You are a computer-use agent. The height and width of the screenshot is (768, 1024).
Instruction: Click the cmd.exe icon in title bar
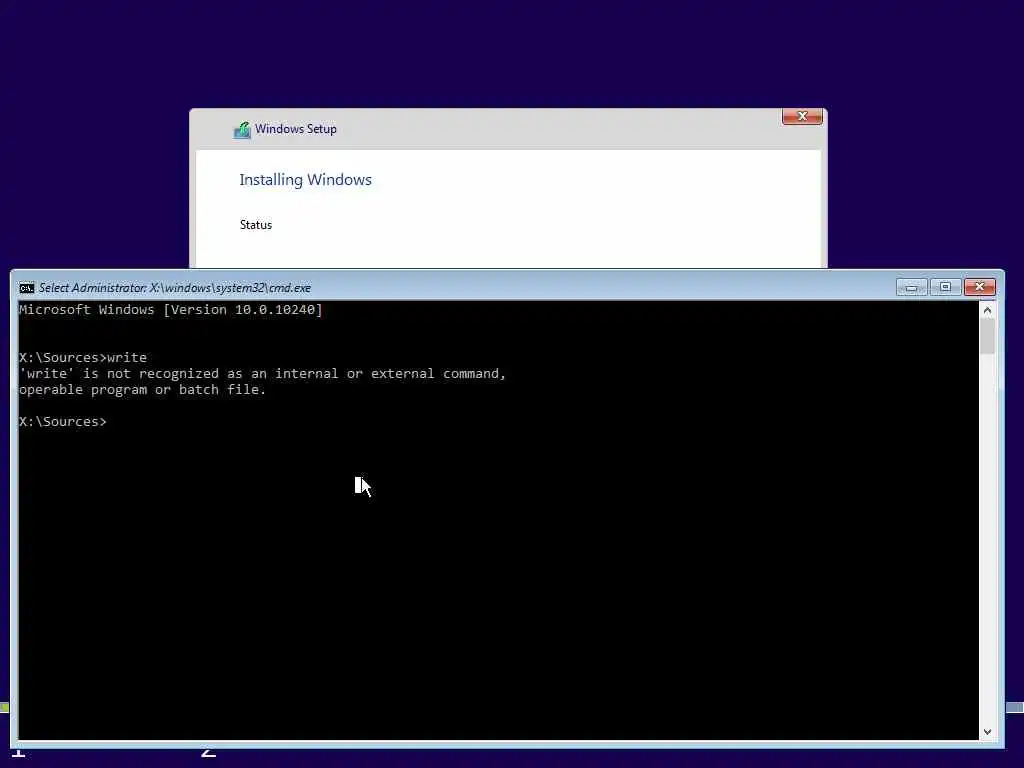click(x=27, y=288)
